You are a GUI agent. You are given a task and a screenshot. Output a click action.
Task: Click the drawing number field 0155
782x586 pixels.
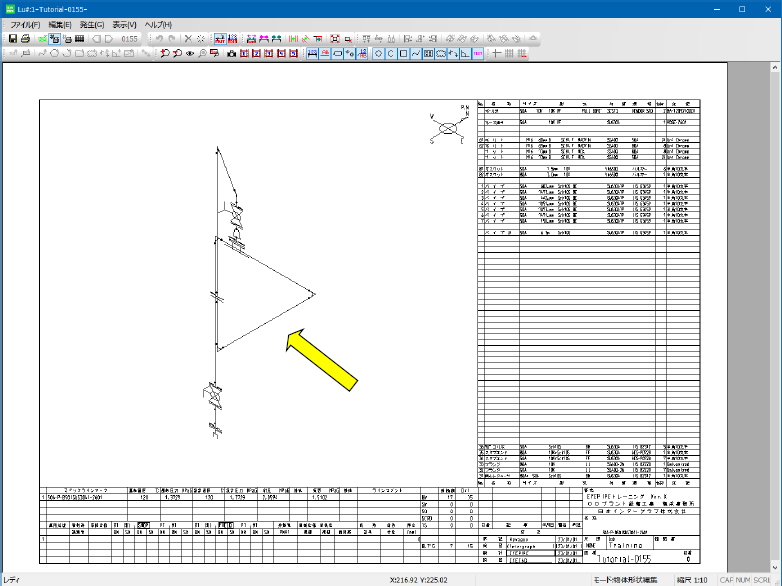click(129, 38)
